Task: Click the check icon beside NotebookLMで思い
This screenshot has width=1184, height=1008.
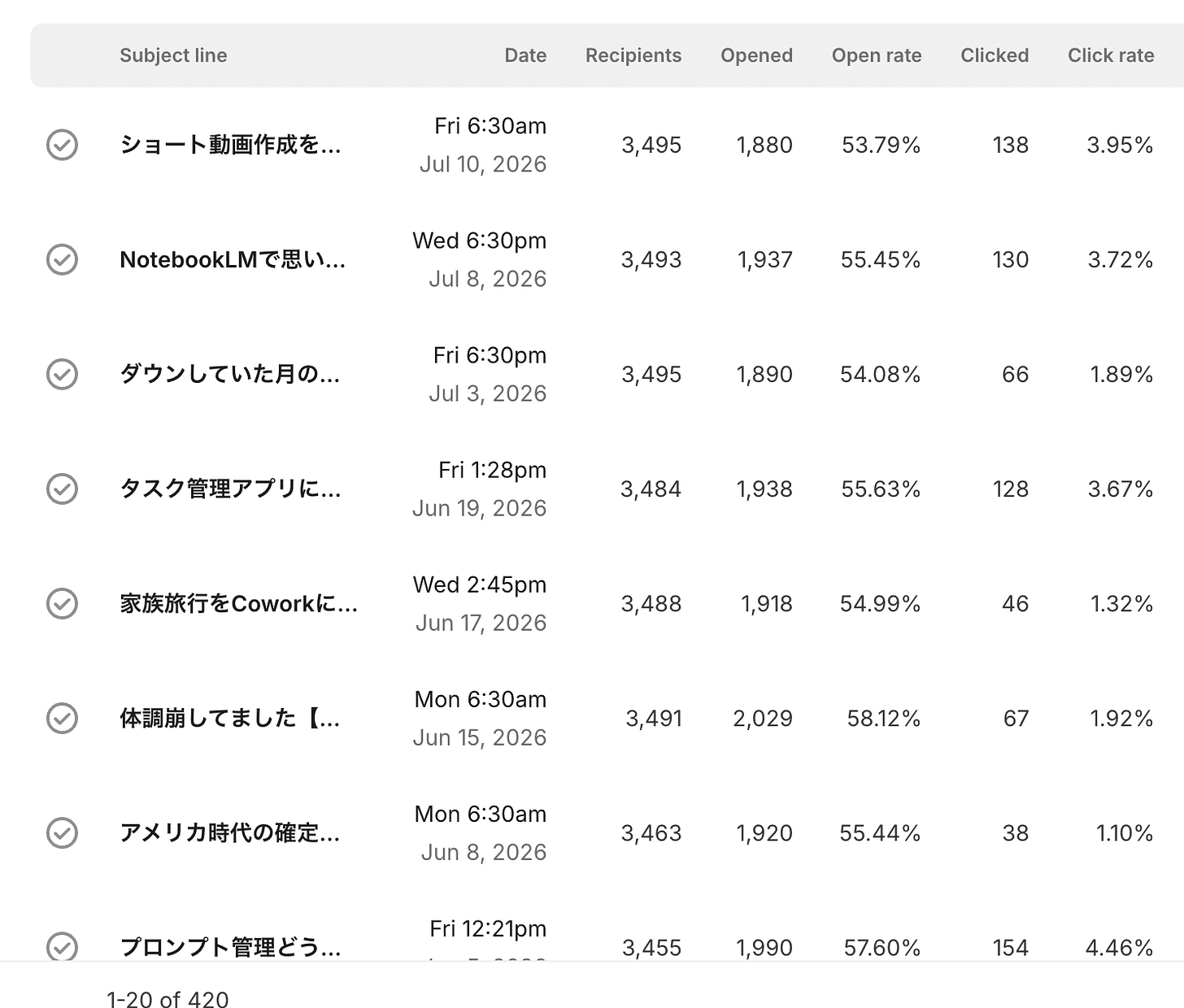Action: pyautogui.click(x=62, y=259)
